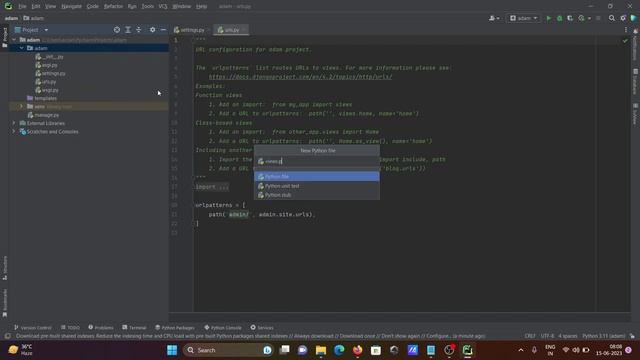The height and width of the screenshot is (360, 640).
Task: Open File Explorer from taskbar
Action: tap(321, 350)
